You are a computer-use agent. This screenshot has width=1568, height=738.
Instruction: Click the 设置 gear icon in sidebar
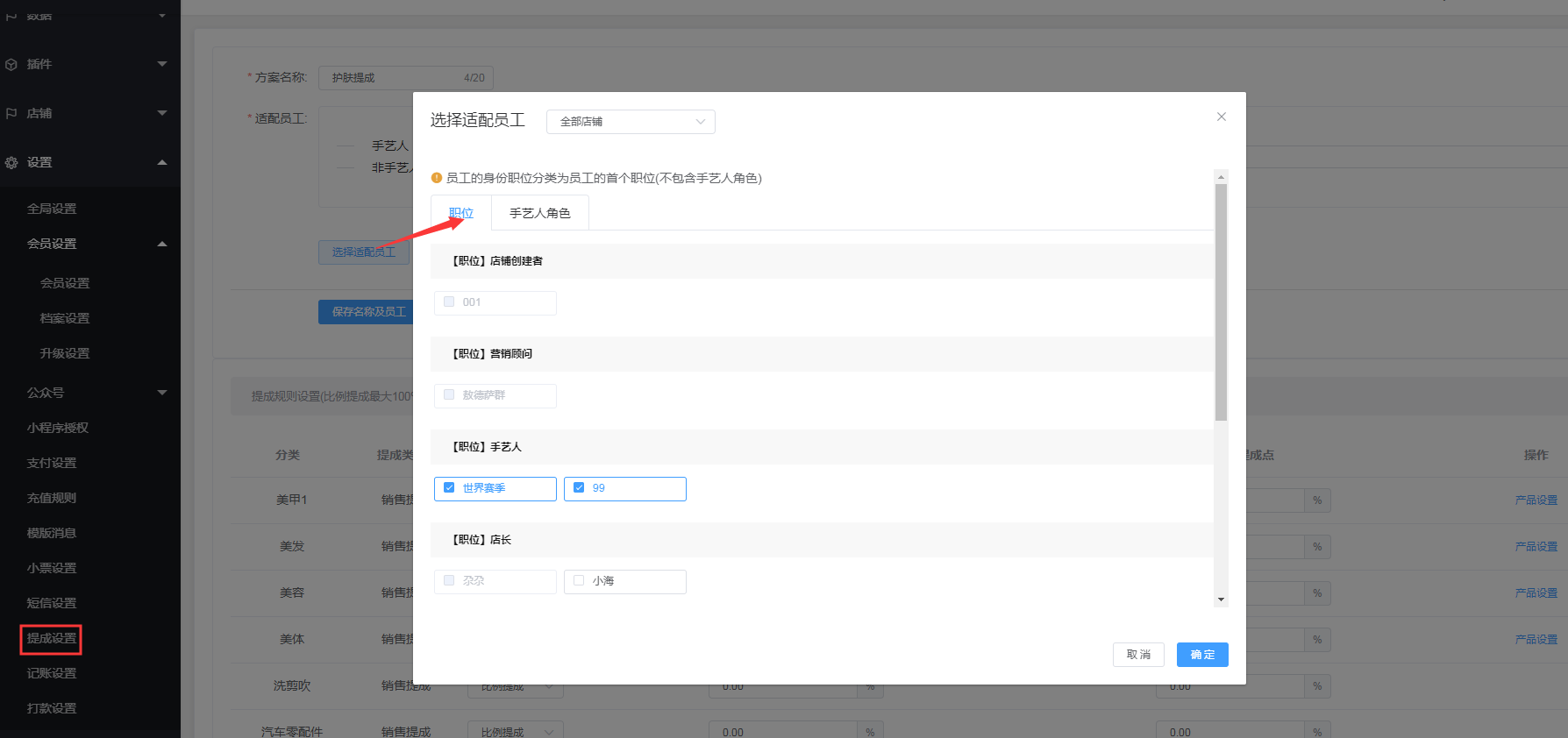(x=11, y=162)
